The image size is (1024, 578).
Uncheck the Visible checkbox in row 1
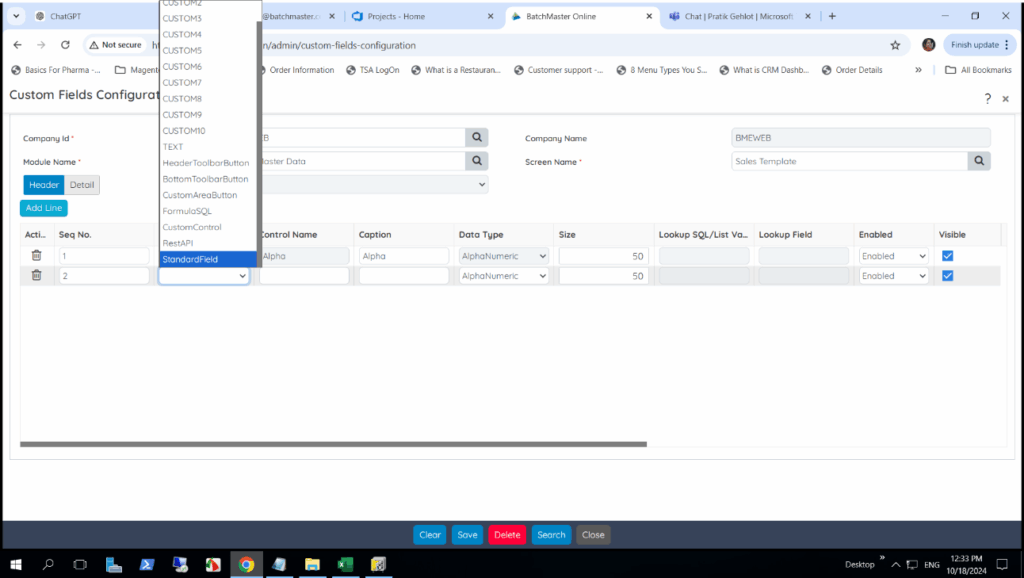948,256
